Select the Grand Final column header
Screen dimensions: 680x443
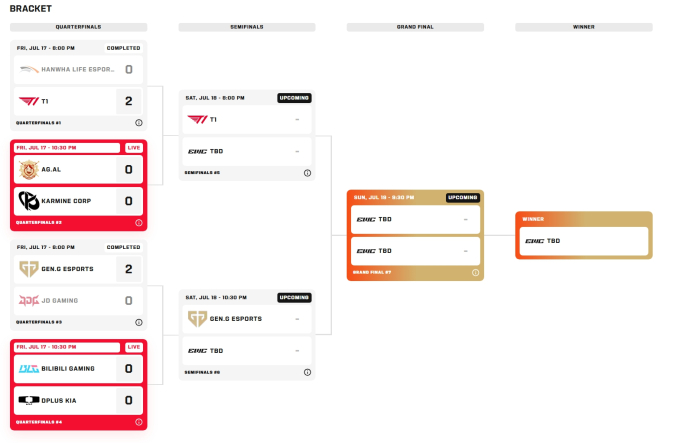[415, 27]
